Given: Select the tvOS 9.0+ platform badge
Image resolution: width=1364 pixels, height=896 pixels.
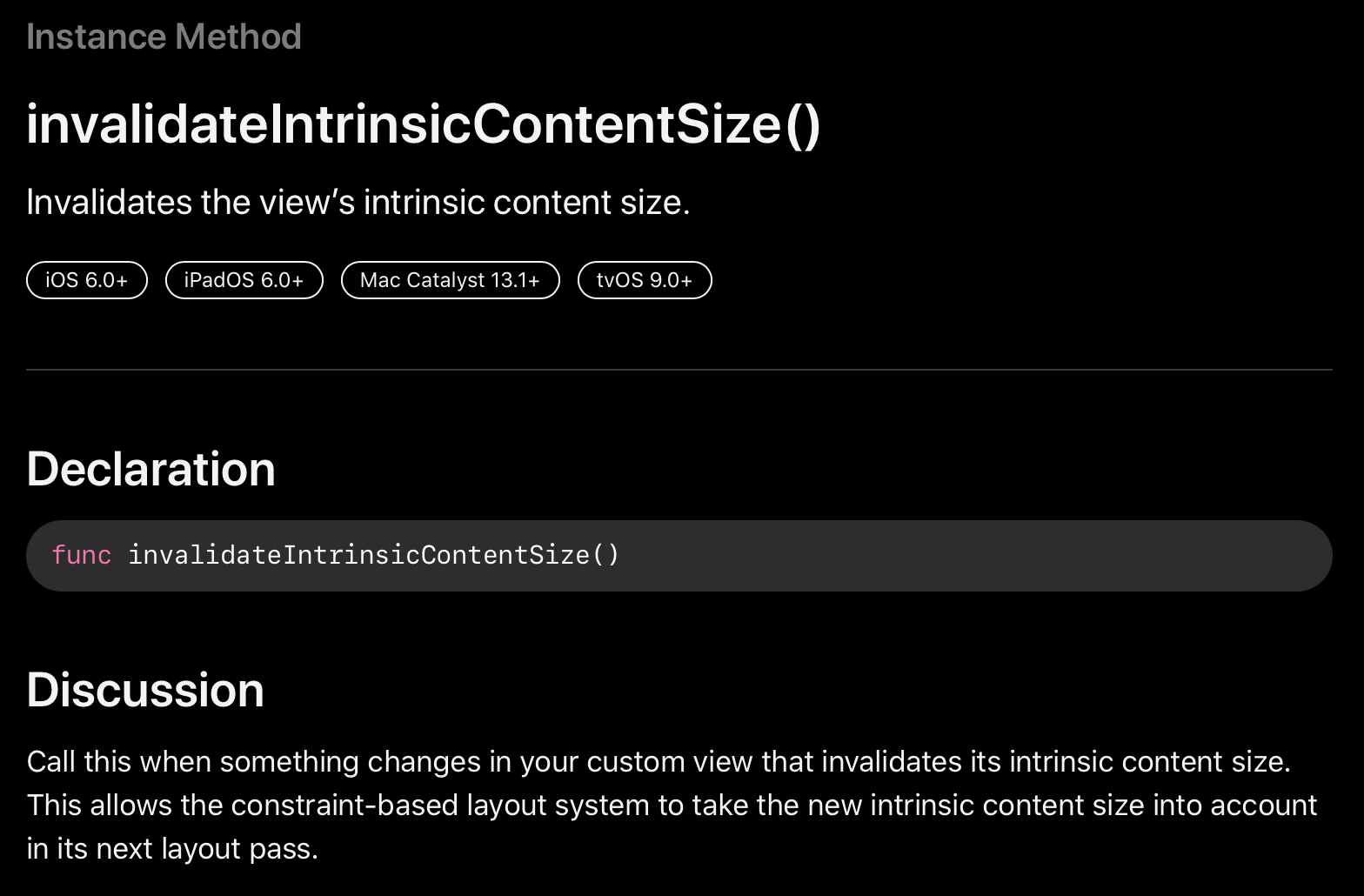Looking at the screenshot, I should (645, 280).
